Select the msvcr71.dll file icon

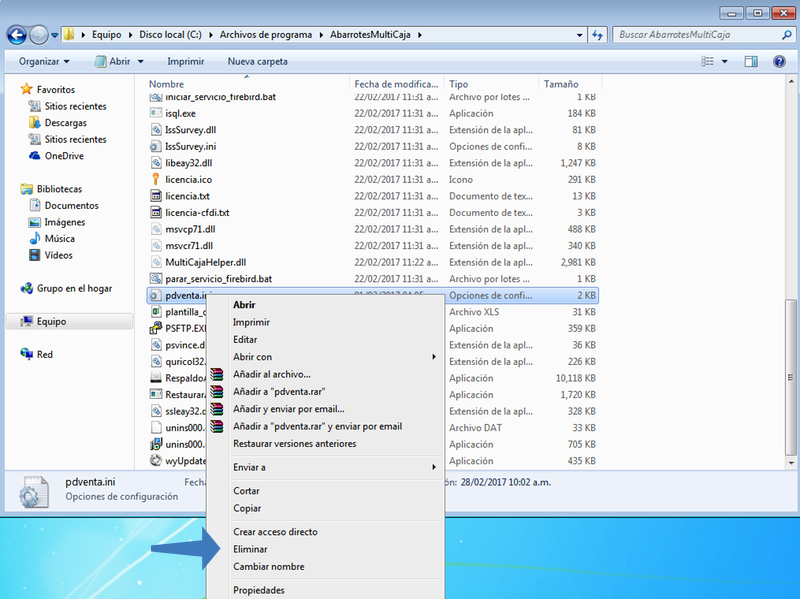pyautogui.click(x=156, y=245)
